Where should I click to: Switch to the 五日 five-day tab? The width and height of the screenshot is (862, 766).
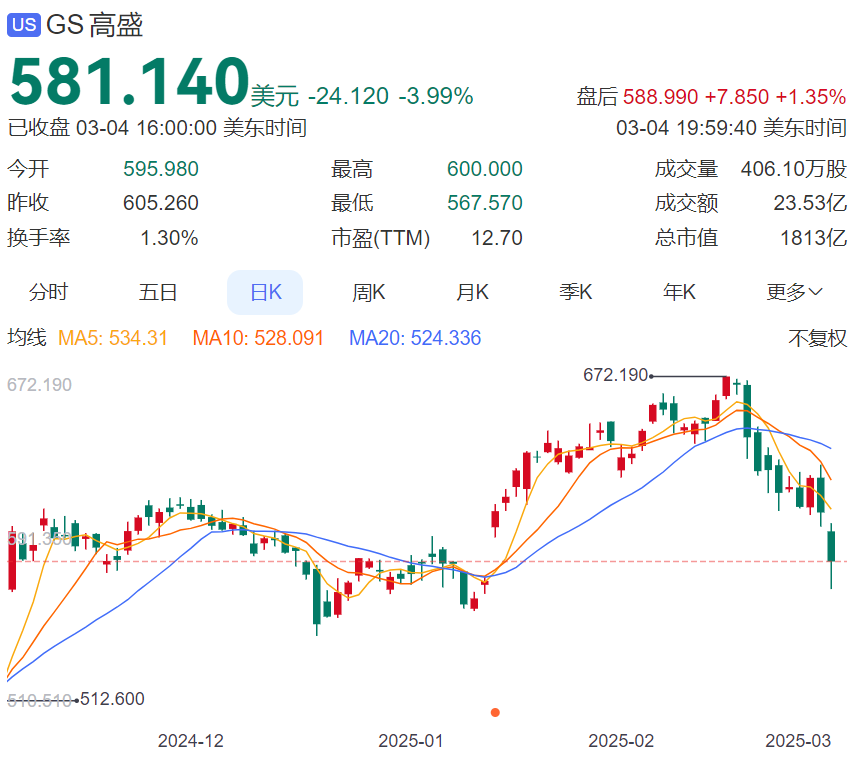tap(158, 292)
